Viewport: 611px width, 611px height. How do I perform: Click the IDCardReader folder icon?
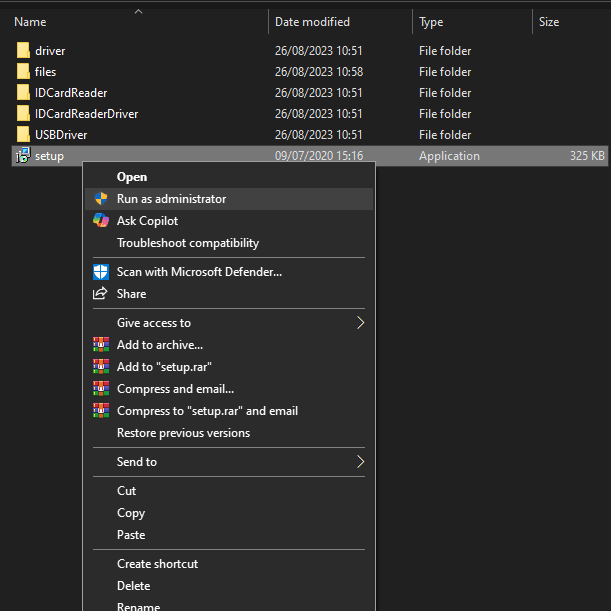click(x=23, y=93)
